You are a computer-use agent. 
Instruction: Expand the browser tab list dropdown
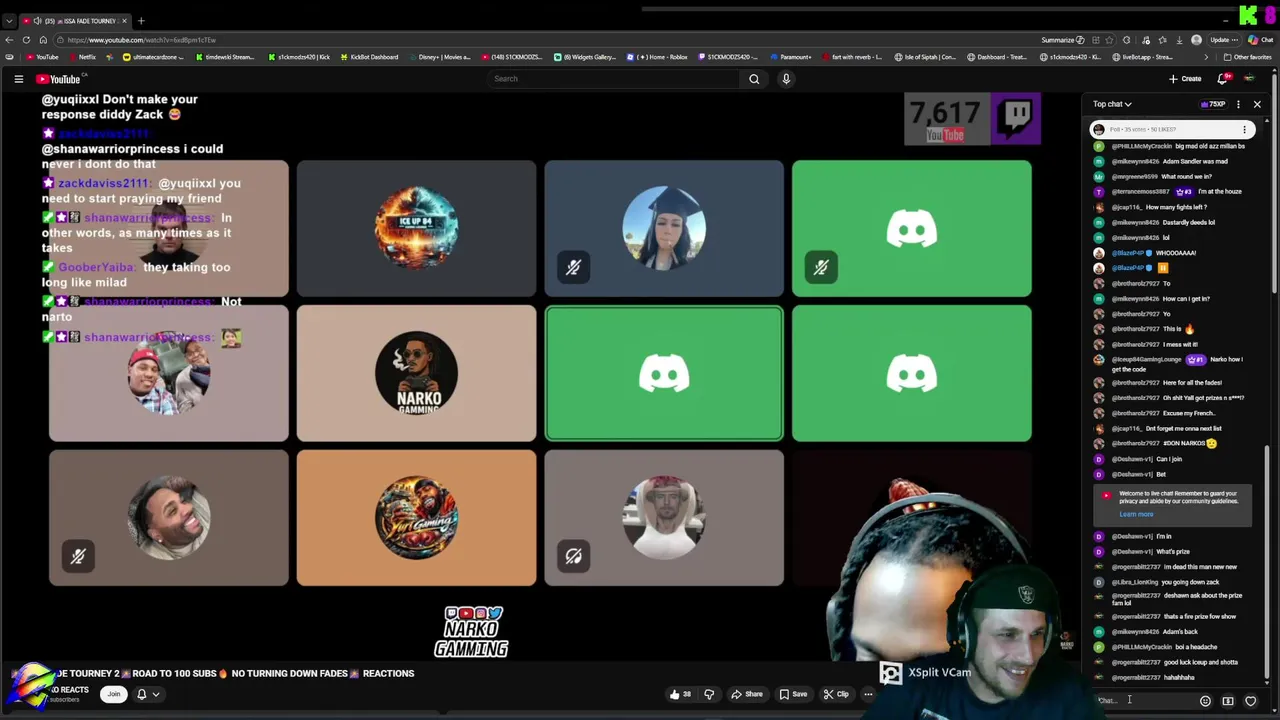point(9,21)
